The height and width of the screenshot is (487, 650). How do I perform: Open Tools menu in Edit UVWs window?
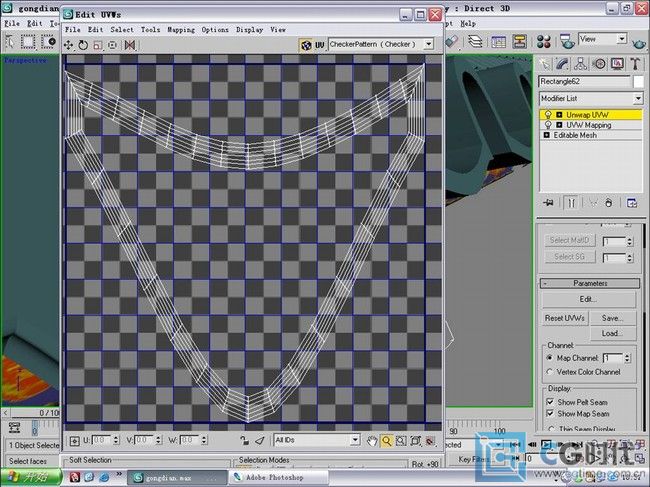(x=150, y=29)
